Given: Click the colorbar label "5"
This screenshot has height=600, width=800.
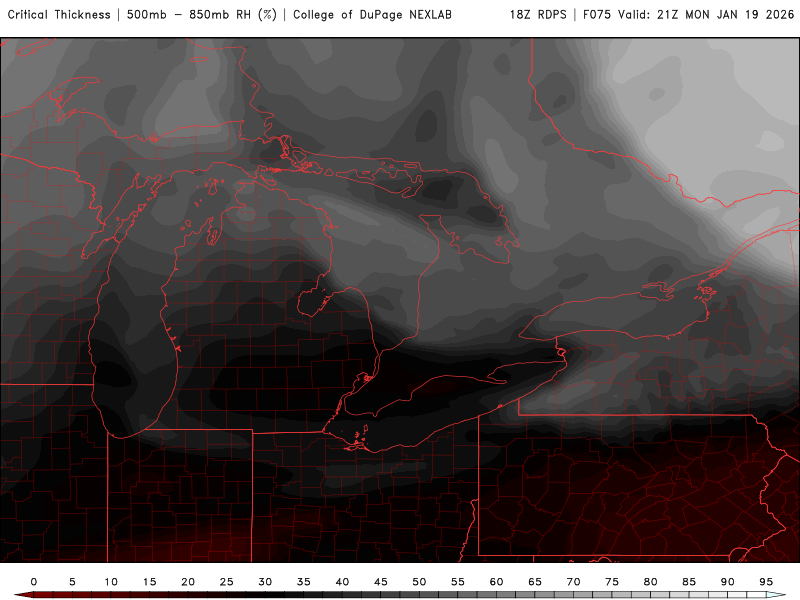Looking at the screenshot, I should (72, 582).
